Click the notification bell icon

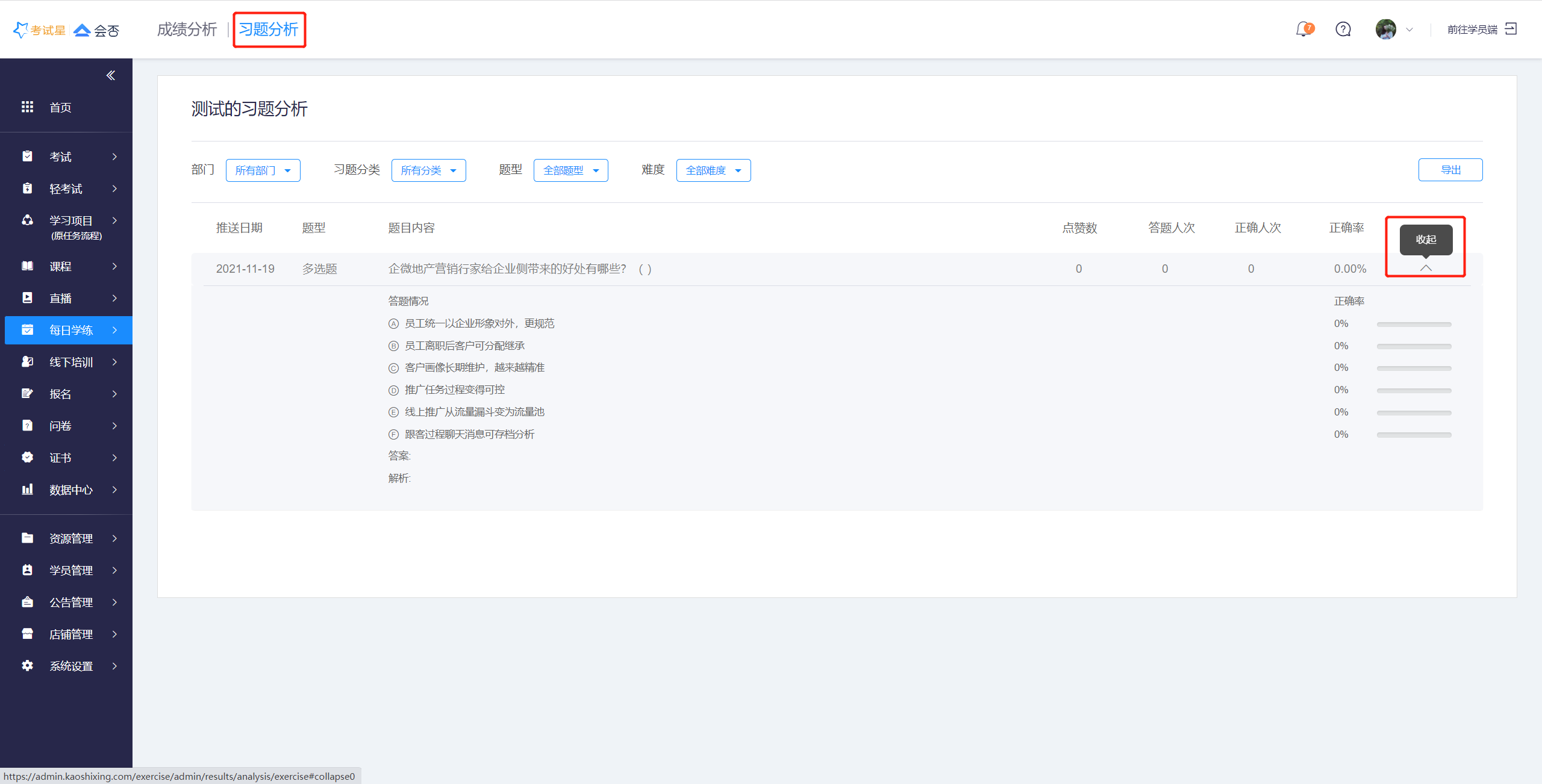pyautogui.click(x=1303, y=29)
